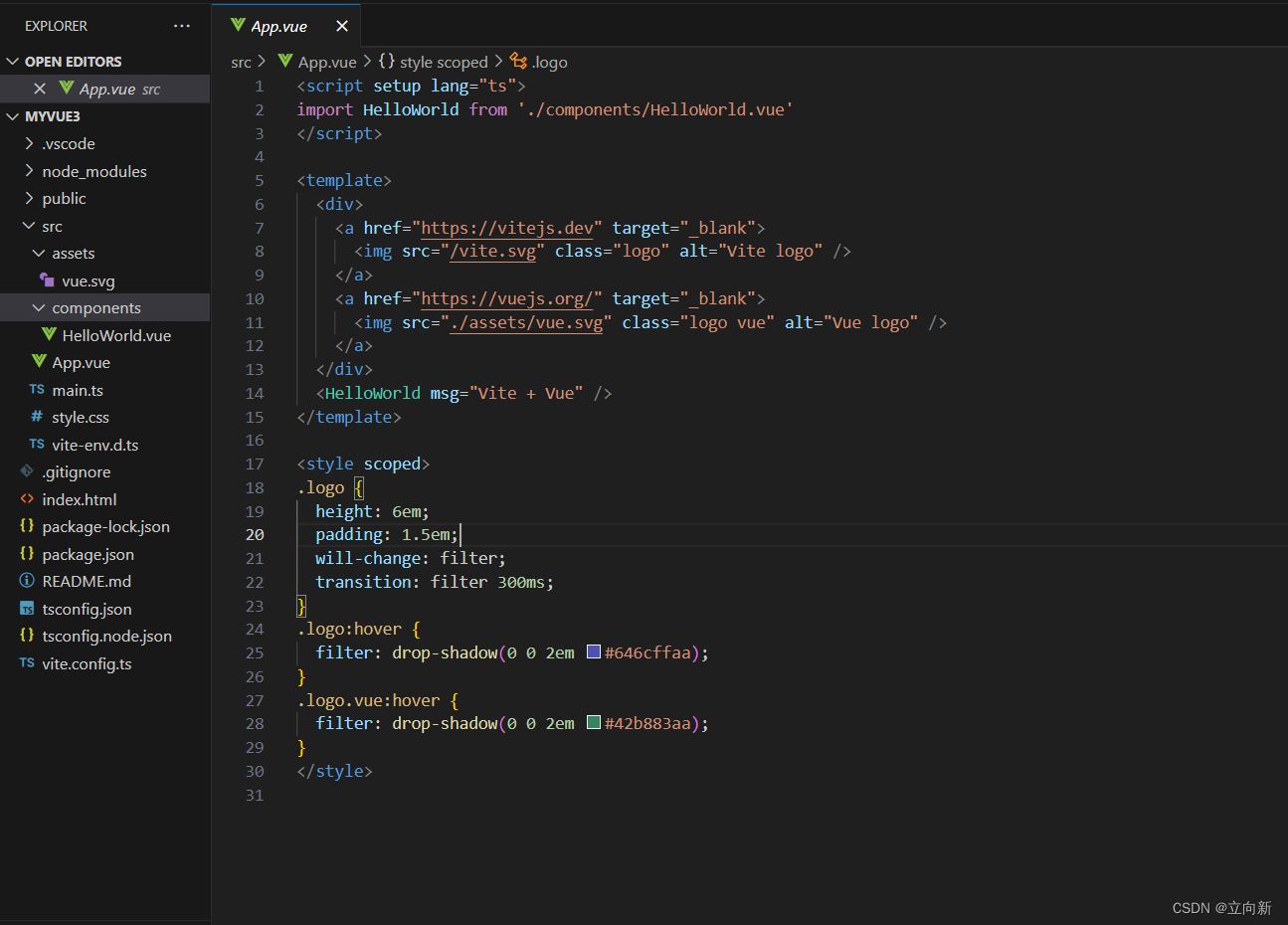Screen dimensions: 1288x925
Task: Select App.vue src entry in Open Editors
Action: pos(104,89)
